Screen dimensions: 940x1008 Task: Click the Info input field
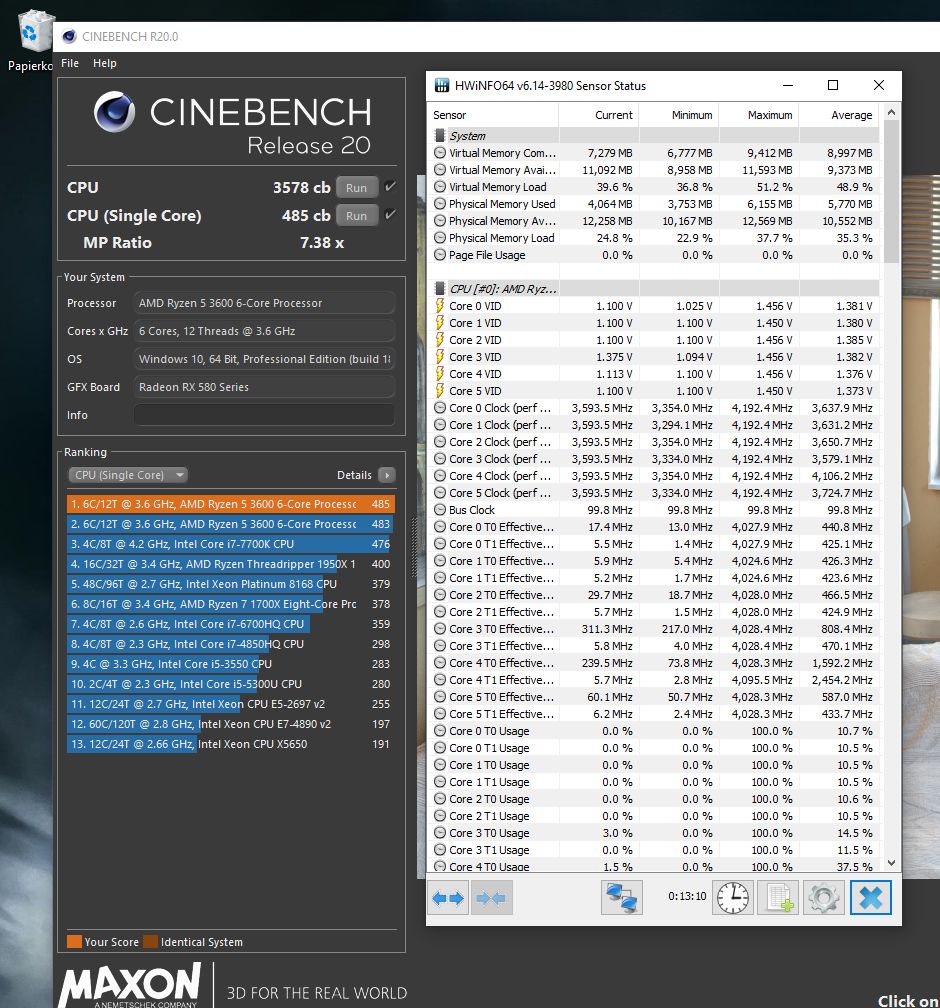tap(264, 415)
